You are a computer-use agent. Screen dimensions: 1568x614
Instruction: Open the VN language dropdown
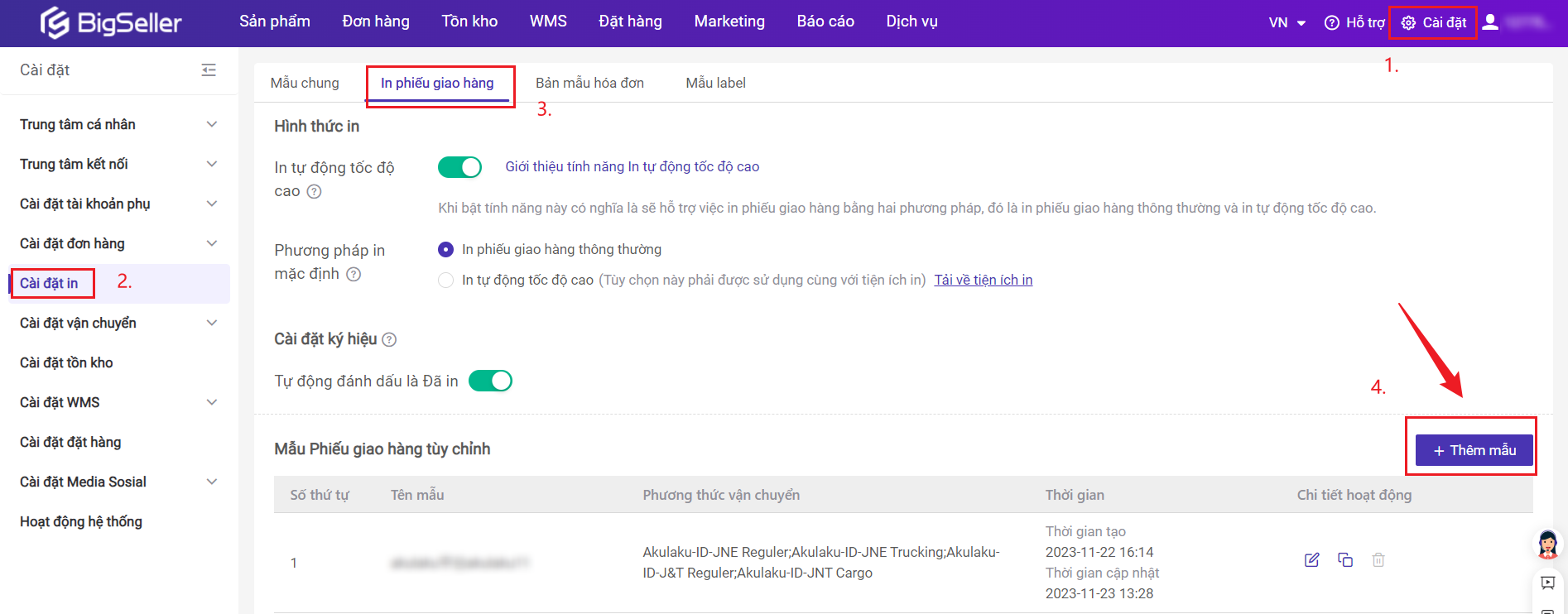(x=1287, y=22)
